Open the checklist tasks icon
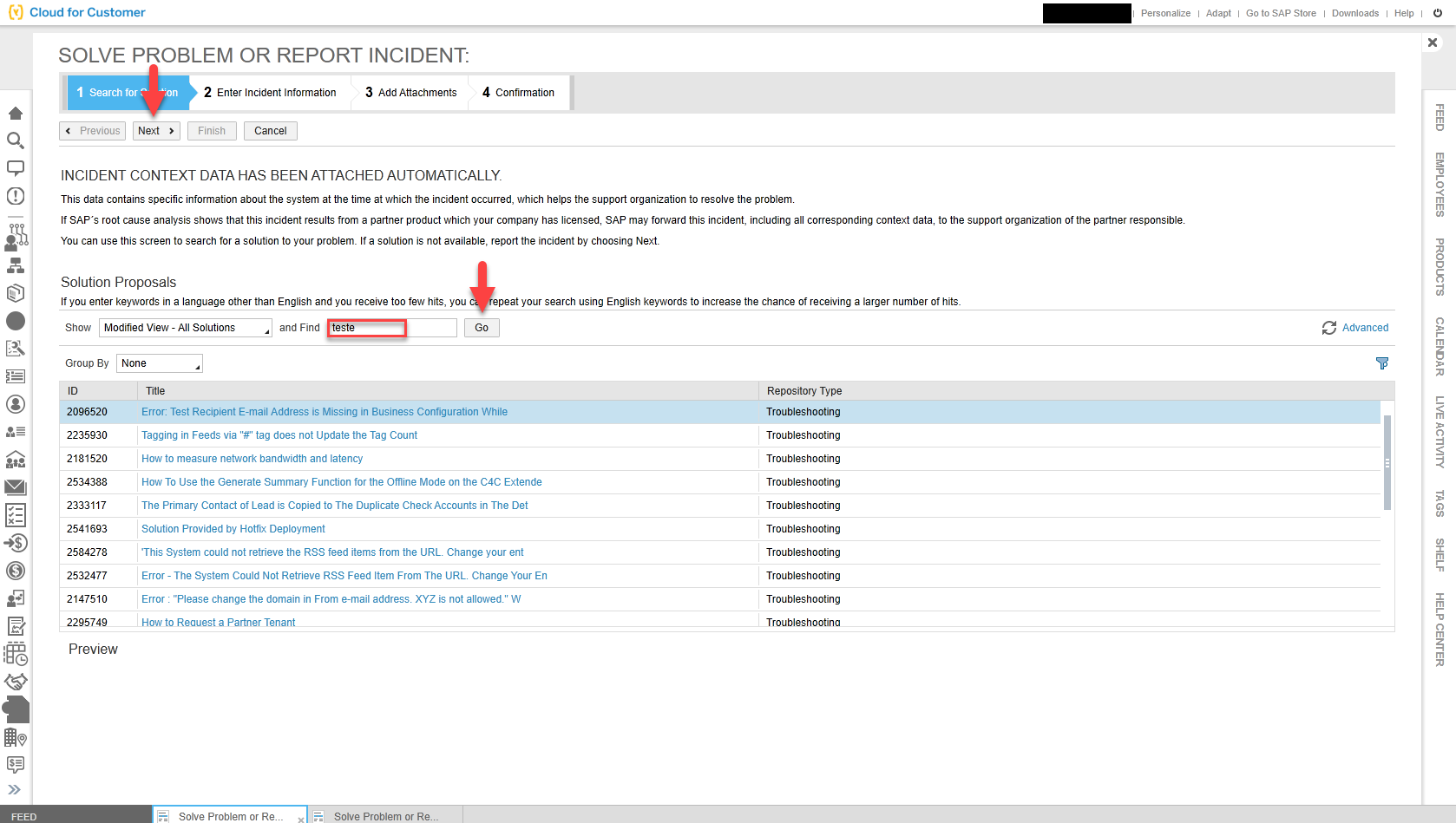This screenshot has height=823, width=1456. (16, 515)
